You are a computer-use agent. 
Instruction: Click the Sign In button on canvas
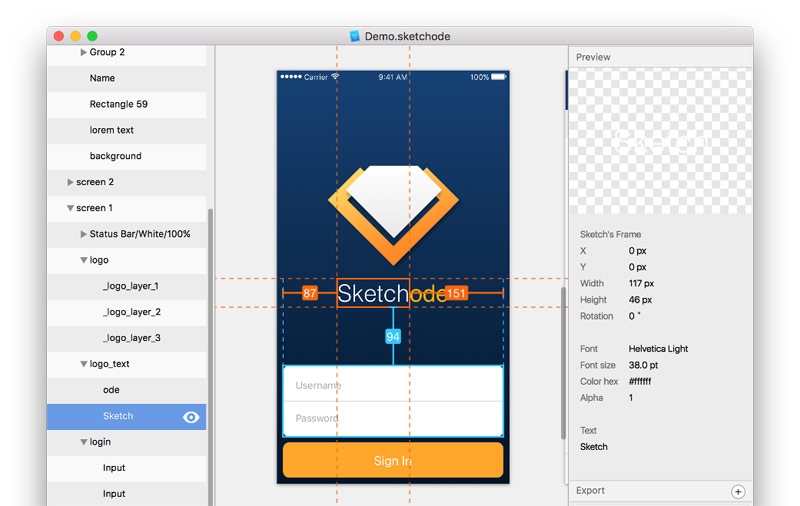tap(393, 461)
